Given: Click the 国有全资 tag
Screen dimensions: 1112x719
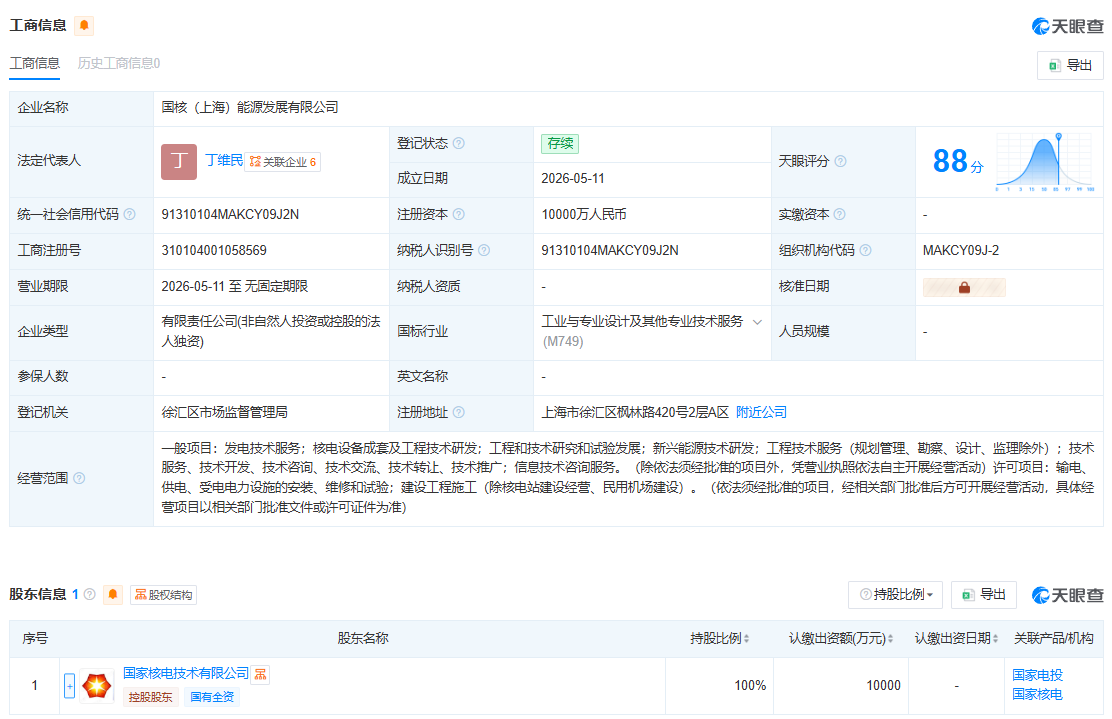Looking at the screenshot, I should point(212,697).
